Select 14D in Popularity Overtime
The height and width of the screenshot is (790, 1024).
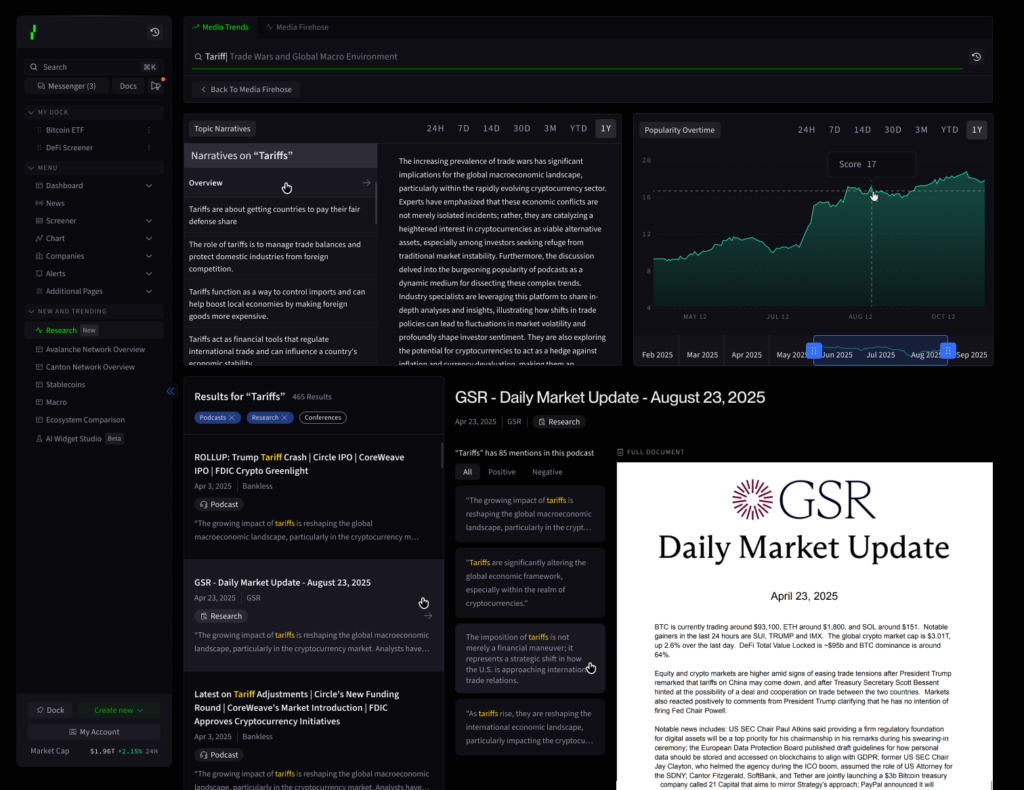tap(862, 130)
